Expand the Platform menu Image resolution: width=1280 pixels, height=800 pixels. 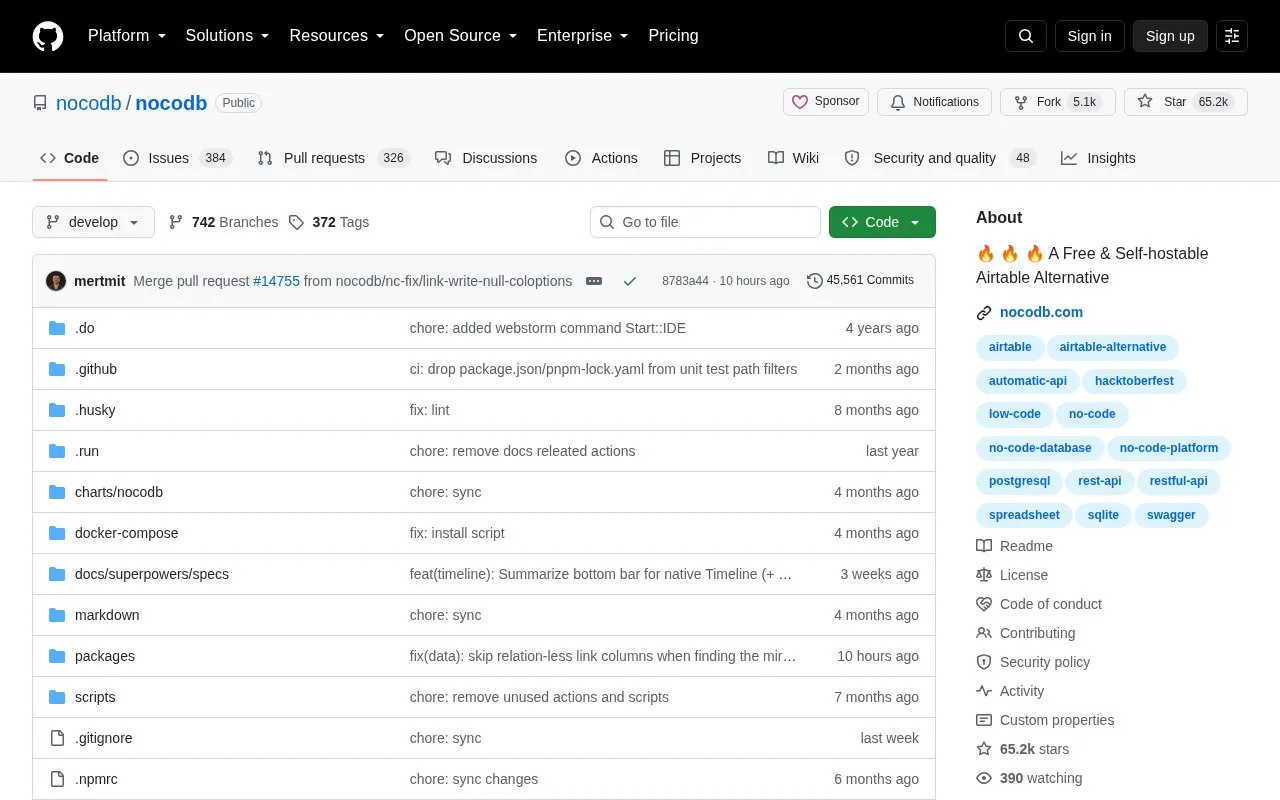coord(127,36)
